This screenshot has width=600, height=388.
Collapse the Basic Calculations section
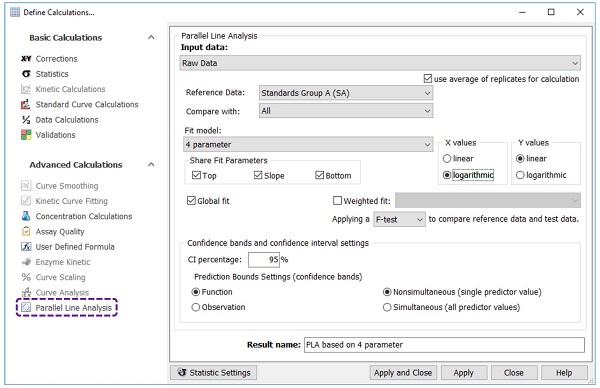point(151,37)
